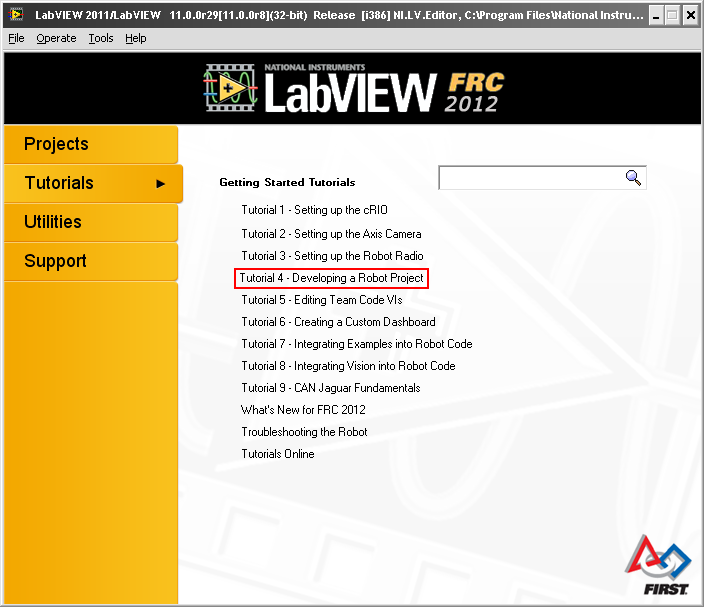This screenshot has height=607, width=704.
Task: Switch to the Projects section
Action: (91, 144)
